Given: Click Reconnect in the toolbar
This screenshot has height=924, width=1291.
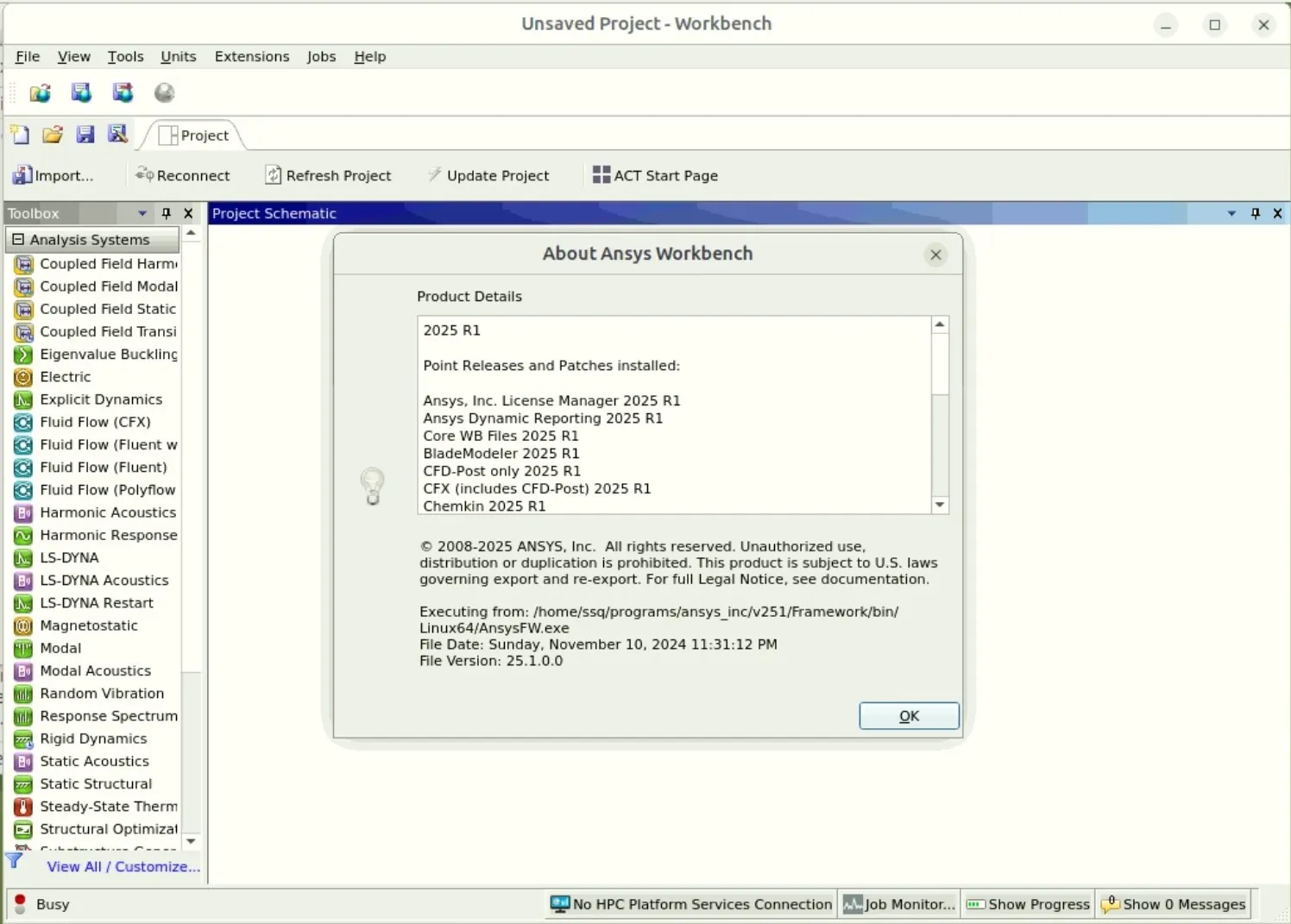Looking at the screenshot, I should click(x=183, y=175).
